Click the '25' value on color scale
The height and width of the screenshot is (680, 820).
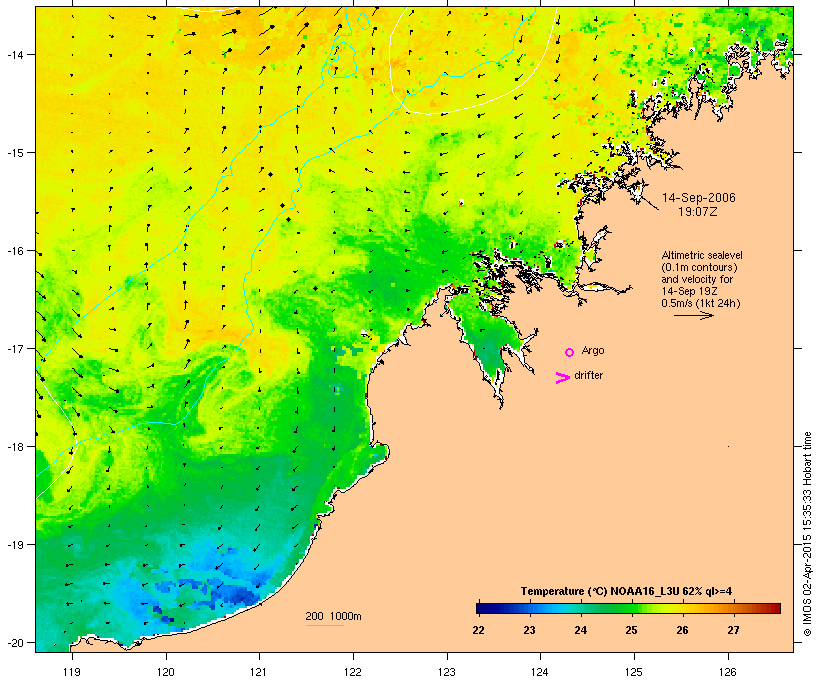pyautogui.click(x=631, y=630)
